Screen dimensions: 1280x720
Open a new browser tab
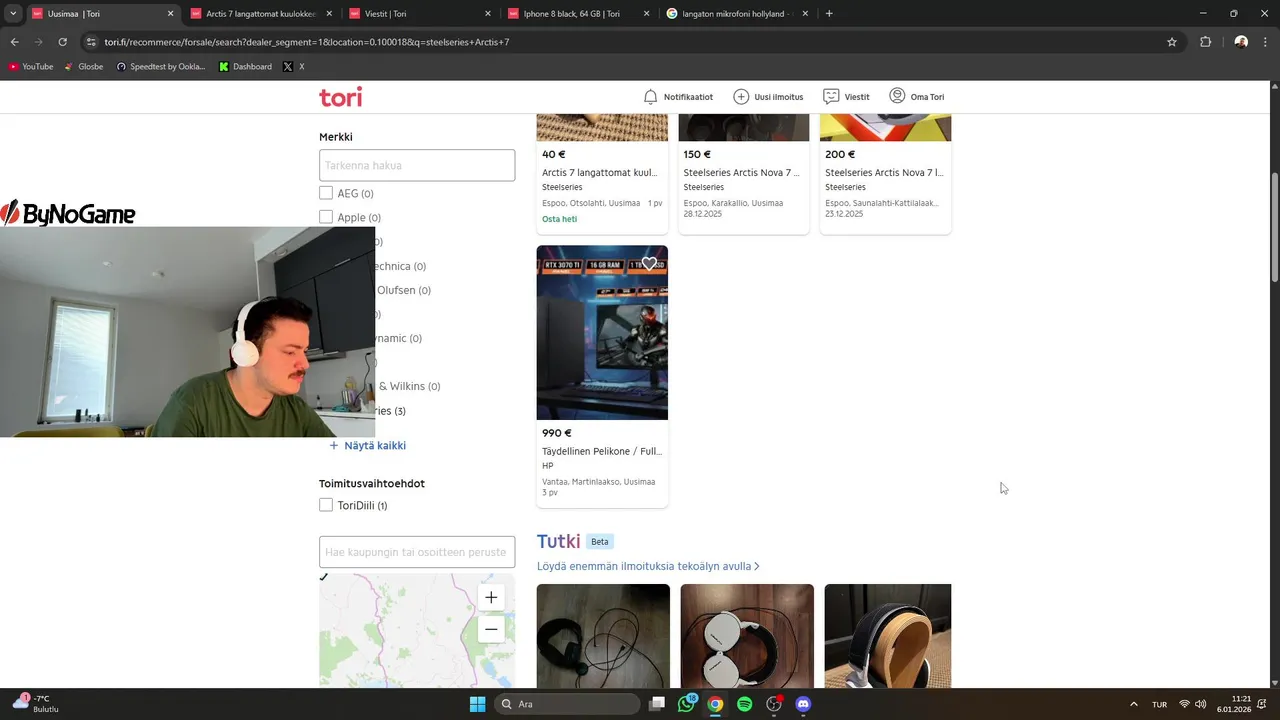pyautogui.click(x=829, y=14)
